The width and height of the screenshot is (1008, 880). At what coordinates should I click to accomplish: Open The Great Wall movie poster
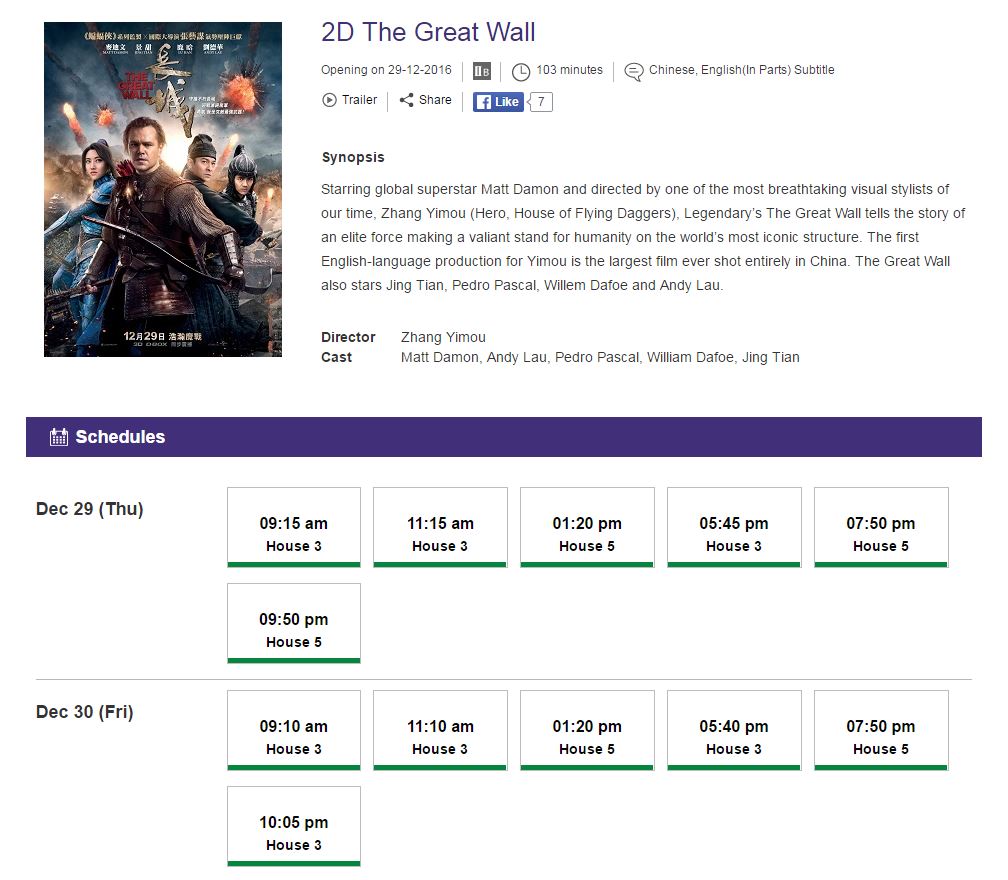(163, 189)
